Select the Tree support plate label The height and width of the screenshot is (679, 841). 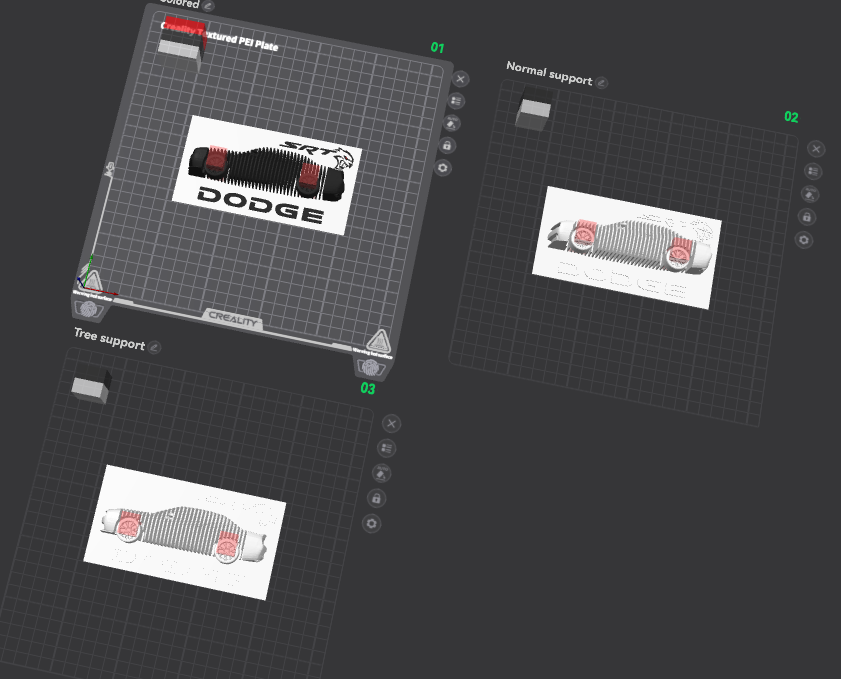click(x=109, y=339)
